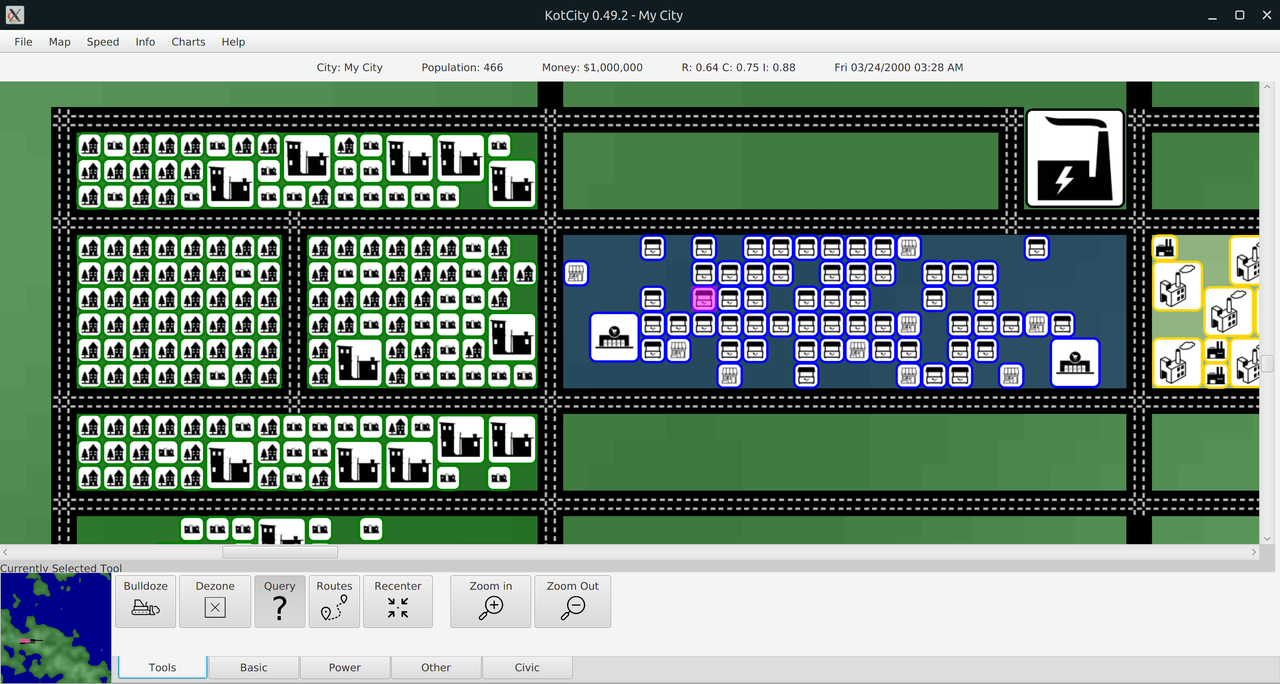Image resolution: width=1280 pixels, height=684 pixels.
Task: Open the Help menu
Action: pos(233,42)
